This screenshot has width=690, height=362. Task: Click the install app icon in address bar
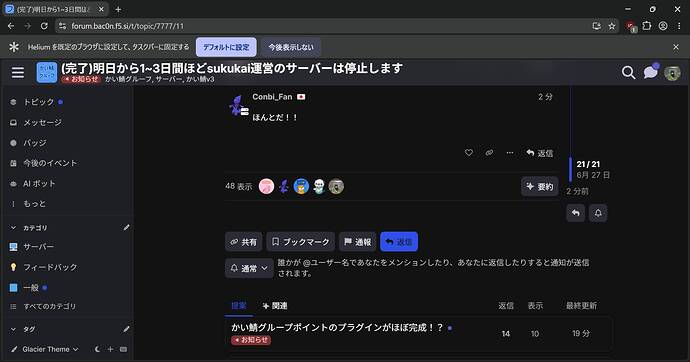point(597,26)
